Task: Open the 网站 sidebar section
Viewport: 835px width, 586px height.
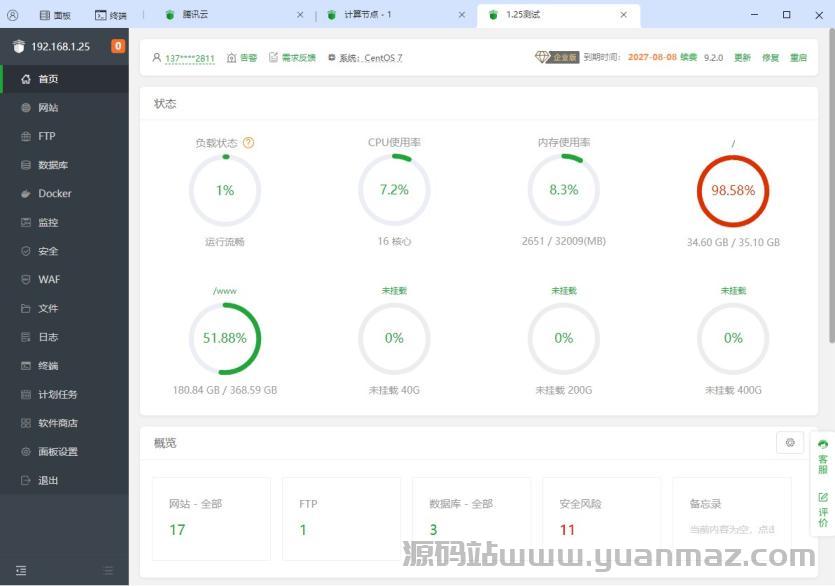Action: pos(64,108)
